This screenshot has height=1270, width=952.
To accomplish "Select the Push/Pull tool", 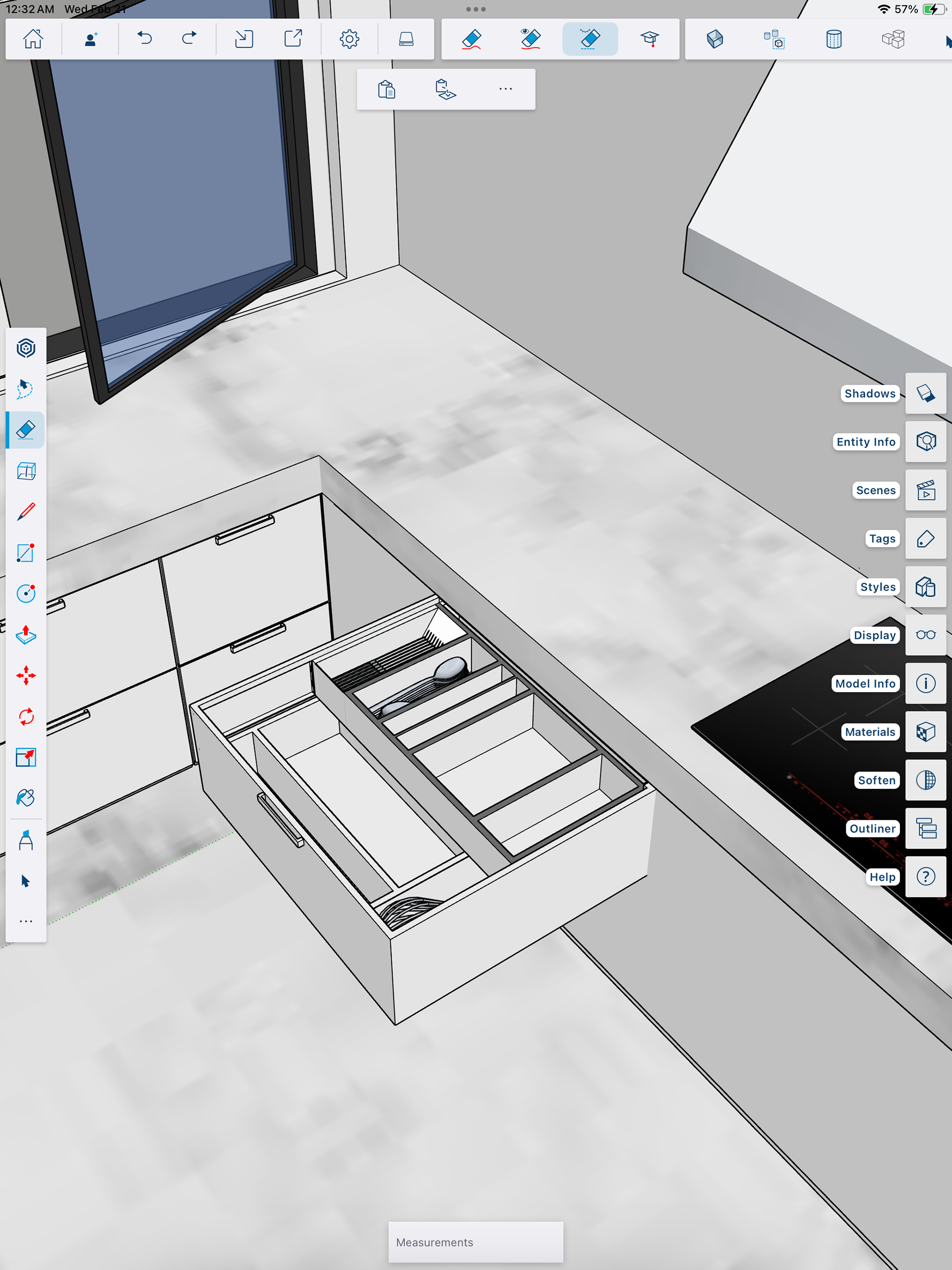I will tap(26, 634).
